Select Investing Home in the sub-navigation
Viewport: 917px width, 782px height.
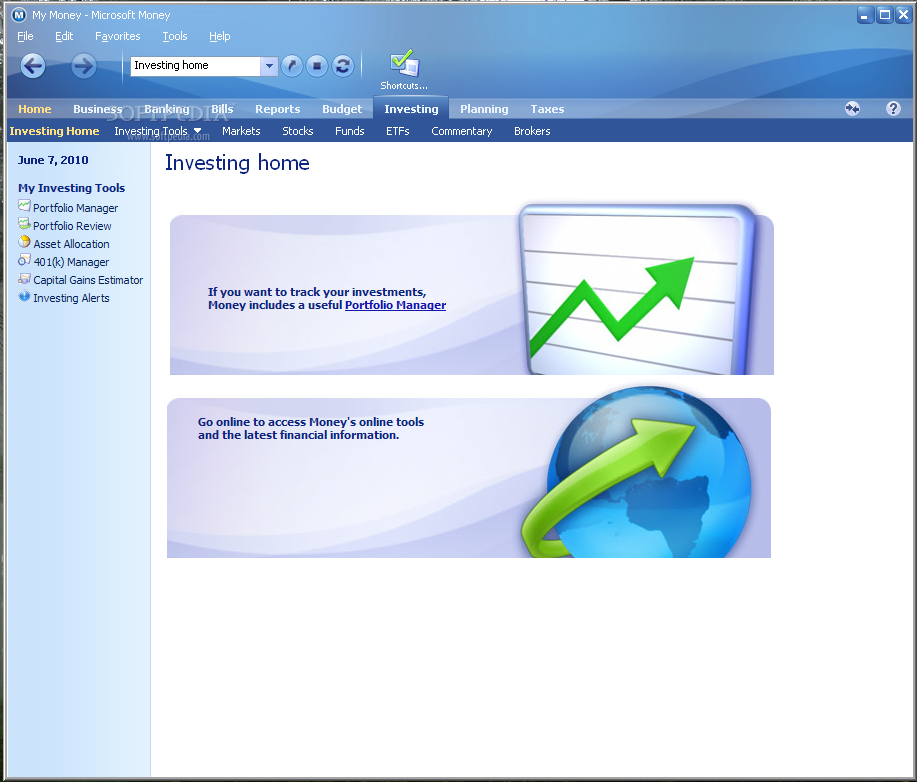pyautogui.click(x=54, y=131)
